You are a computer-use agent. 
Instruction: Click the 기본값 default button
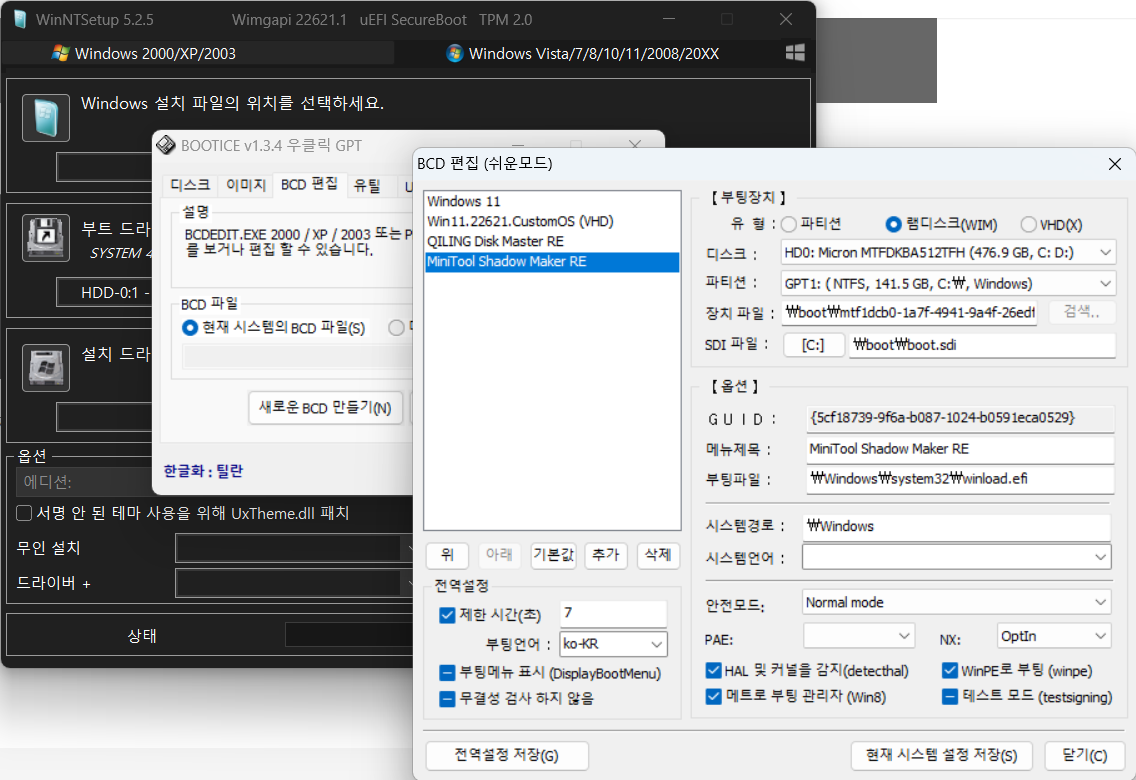(554, 555)
